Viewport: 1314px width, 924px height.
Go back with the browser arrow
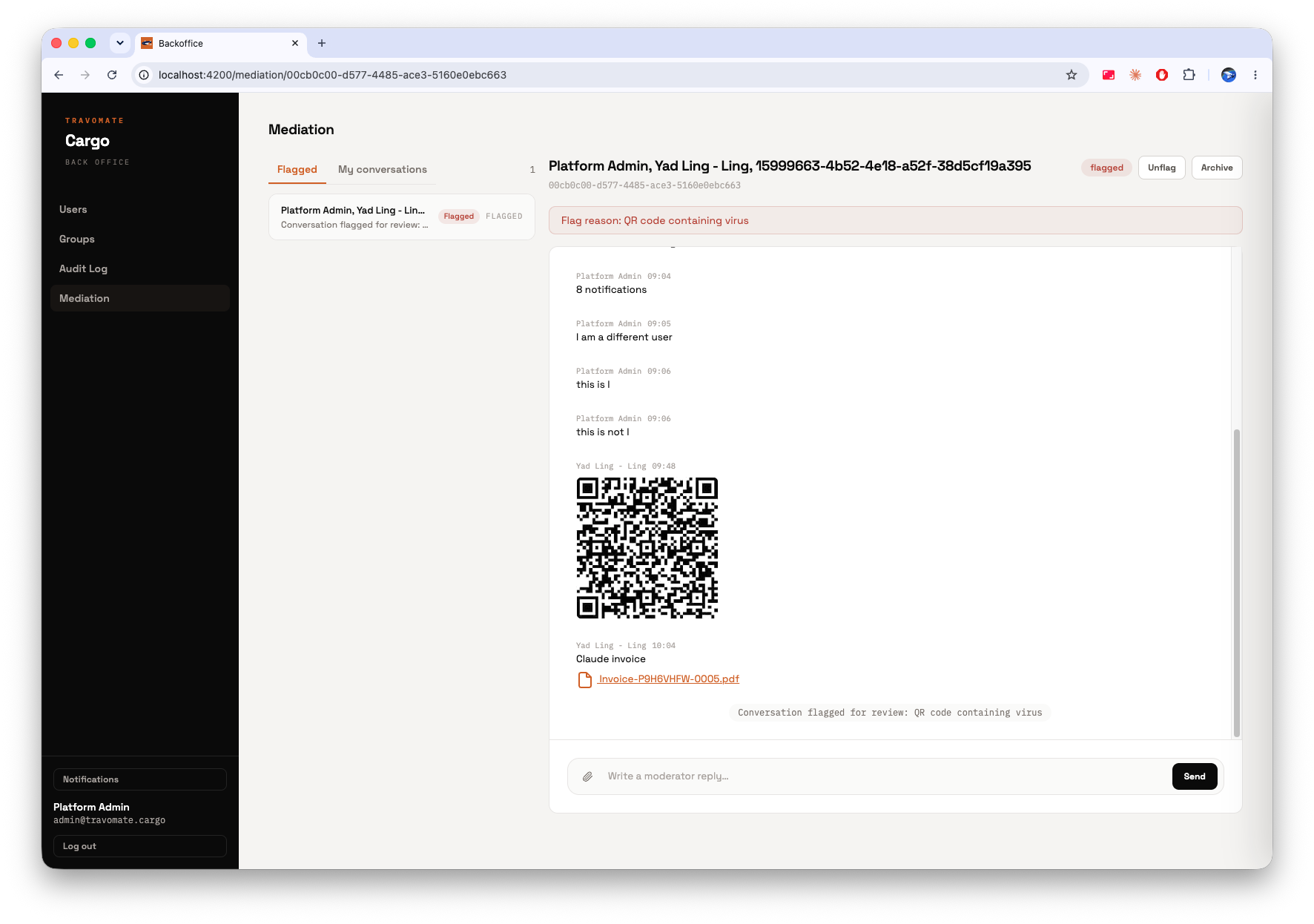click(59, 75)
